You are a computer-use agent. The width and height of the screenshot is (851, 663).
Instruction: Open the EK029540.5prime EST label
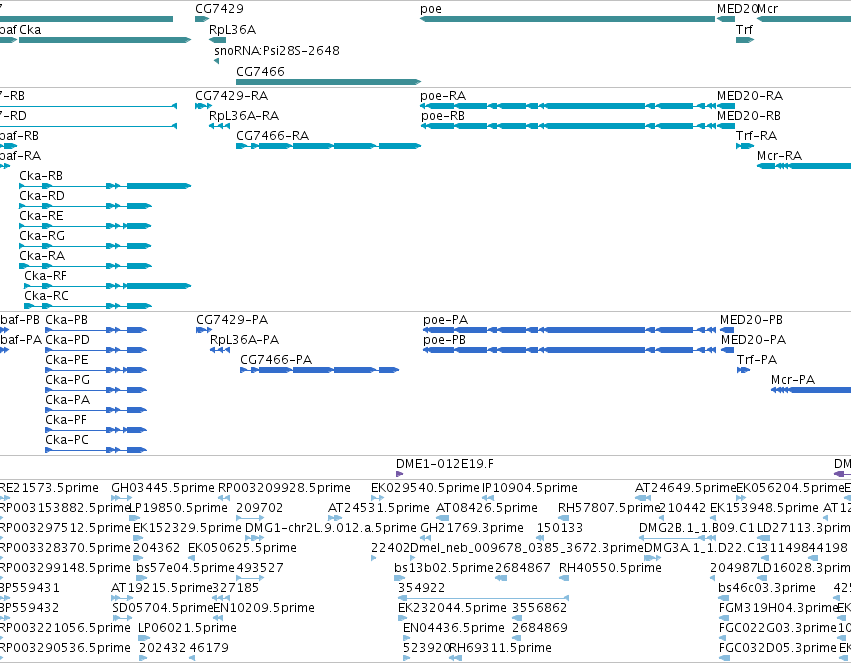pyautogui.click(x=425, y=488)
